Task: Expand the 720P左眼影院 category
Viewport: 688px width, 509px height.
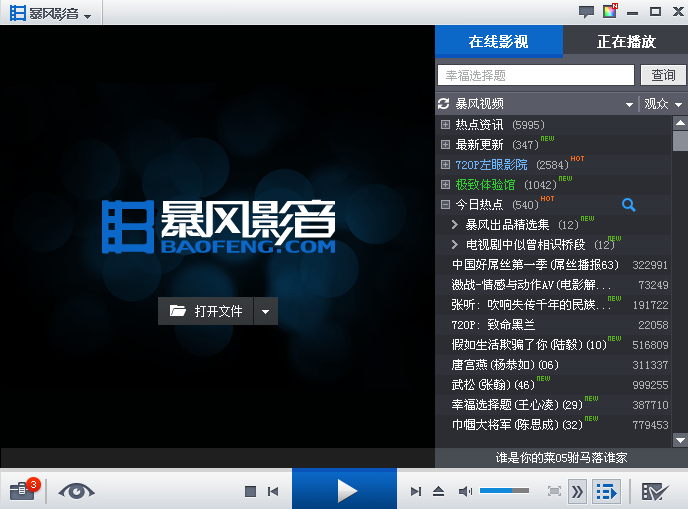Action: (x=445, y=165)
